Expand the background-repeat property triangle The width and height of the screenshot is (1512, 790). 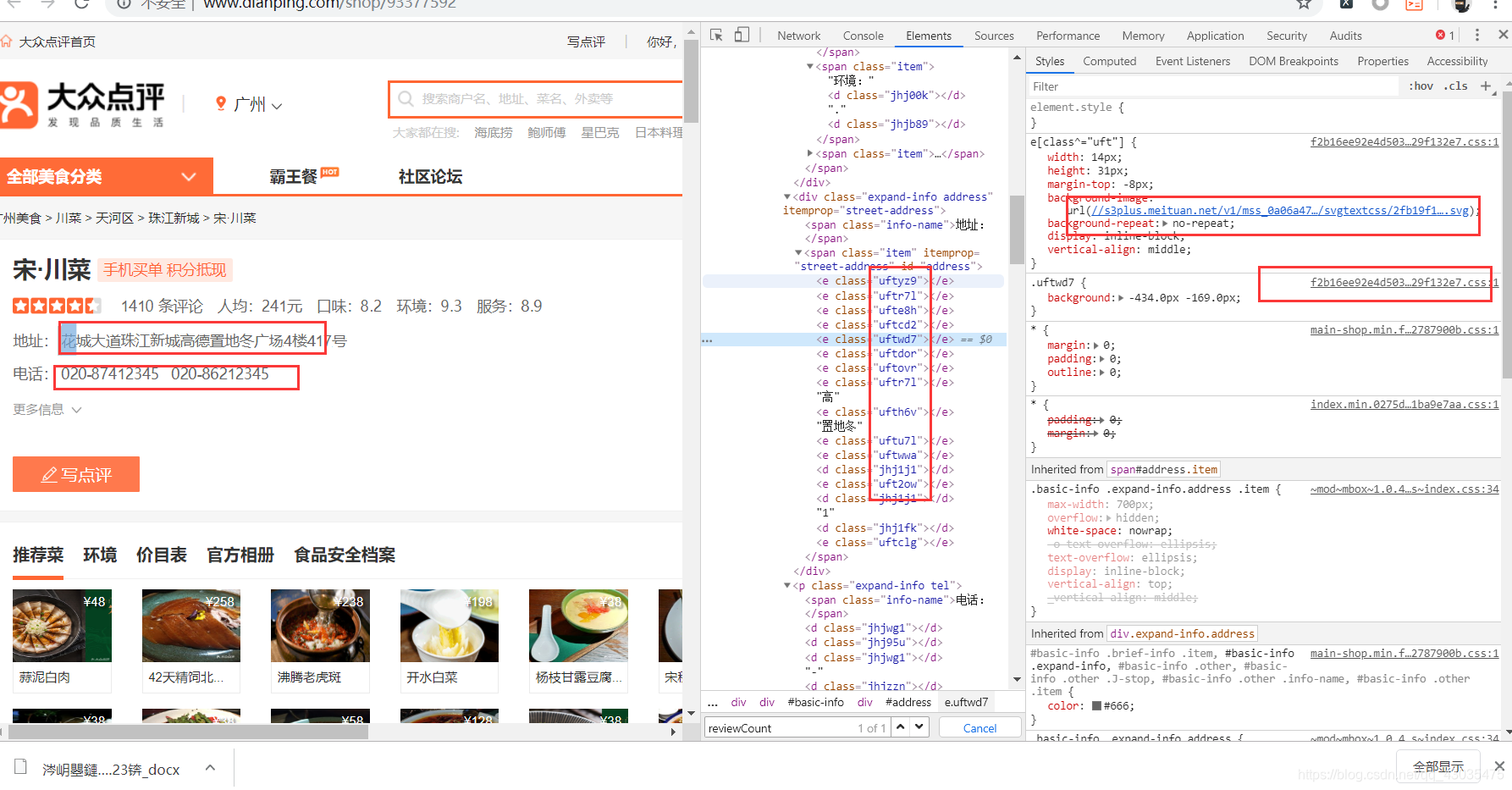1165,224
